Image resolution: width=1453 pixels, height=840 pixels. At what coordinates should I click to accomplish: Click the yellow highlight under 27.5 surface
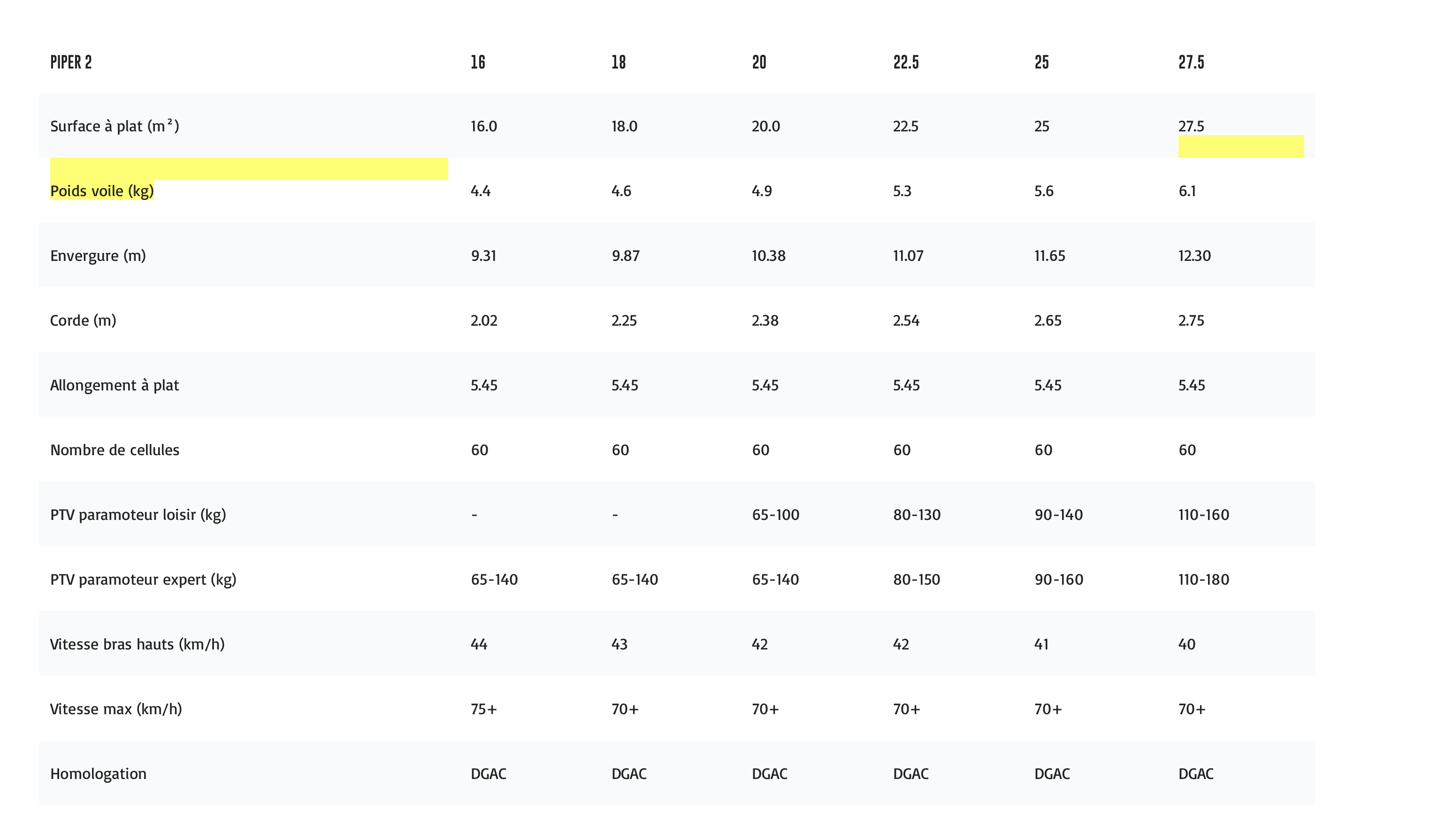coord(1240,146)
